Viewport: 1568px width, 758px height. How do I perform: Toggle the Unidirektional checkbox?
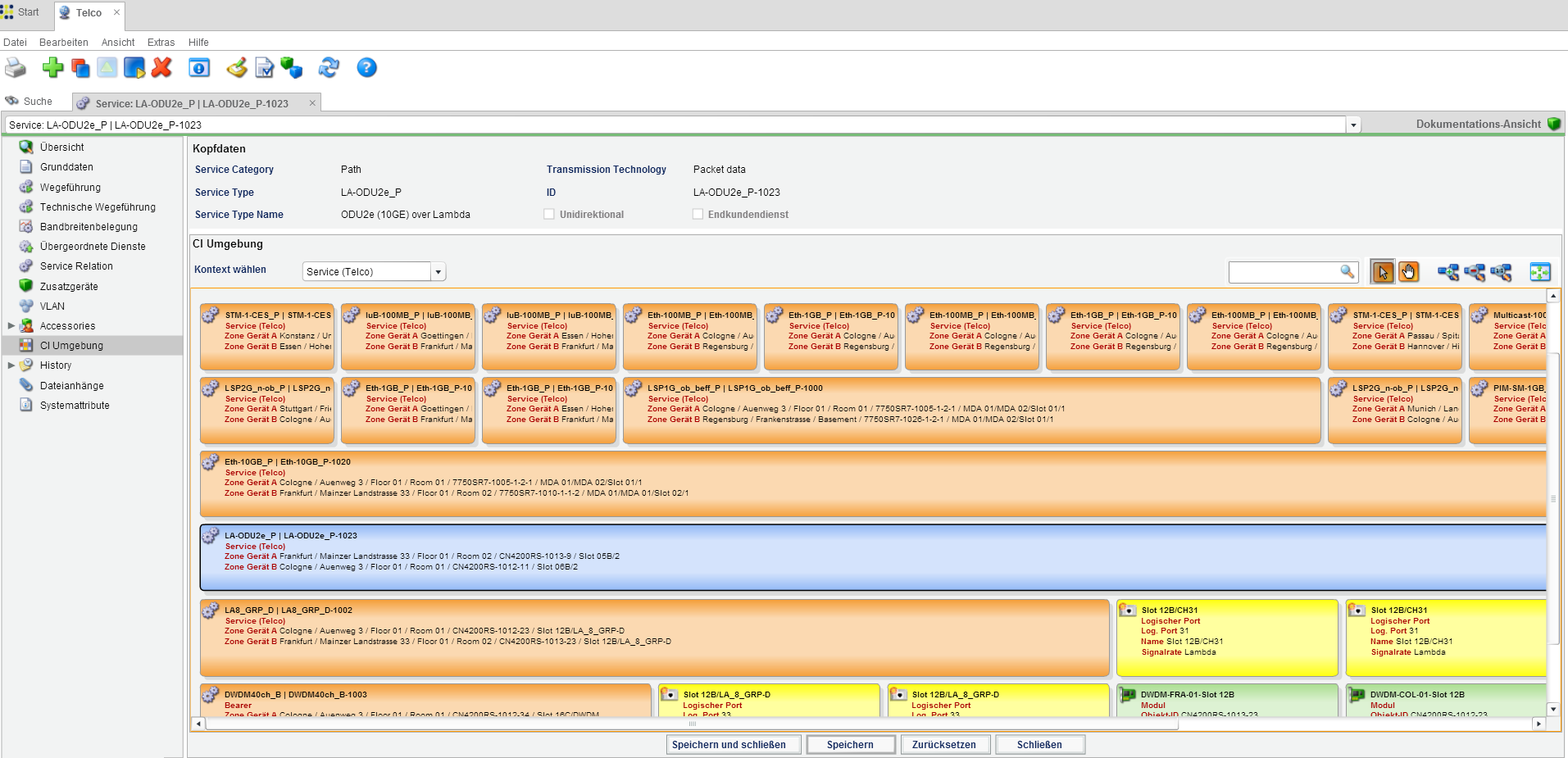click(x=549, y=215)
